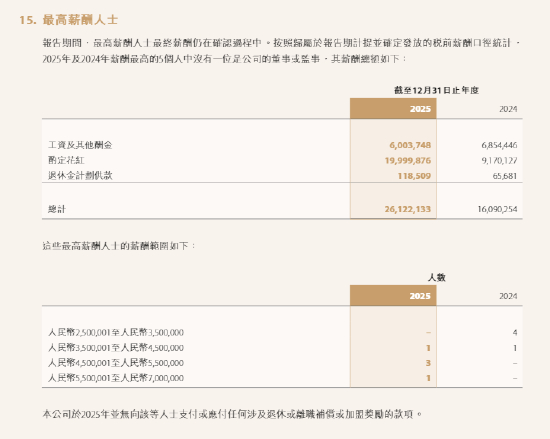Click the value 9,170,127
The image size is (550, 439).
(499, 160)
